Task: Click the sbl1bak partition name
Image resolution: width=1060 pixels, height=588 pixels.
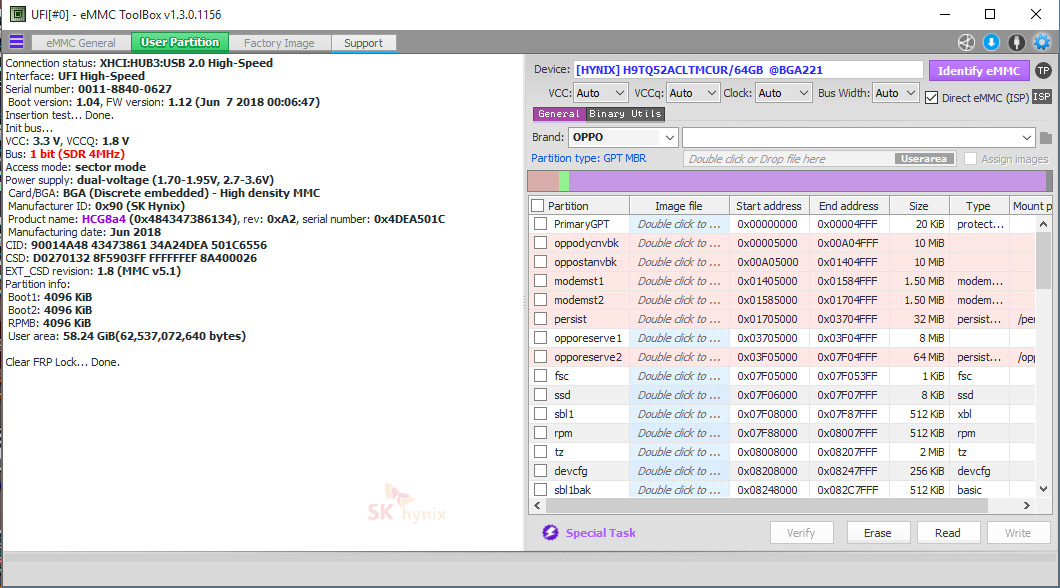Action: 572,489
